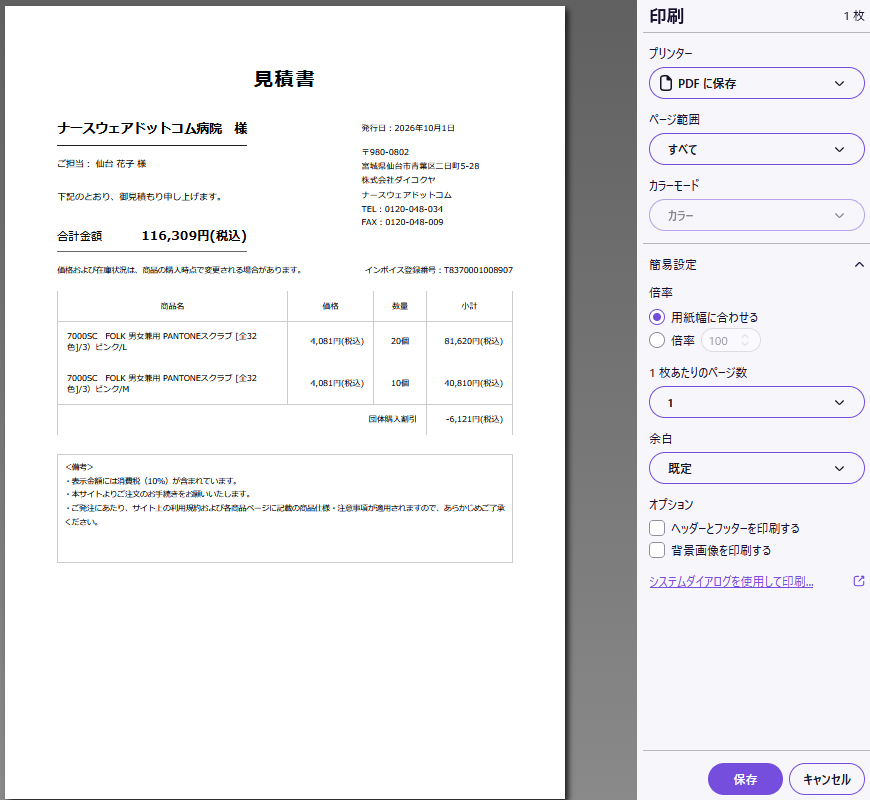870x800 pixels.
Task: Click the インボイス登録番号 text
Action: coord(438,270)
